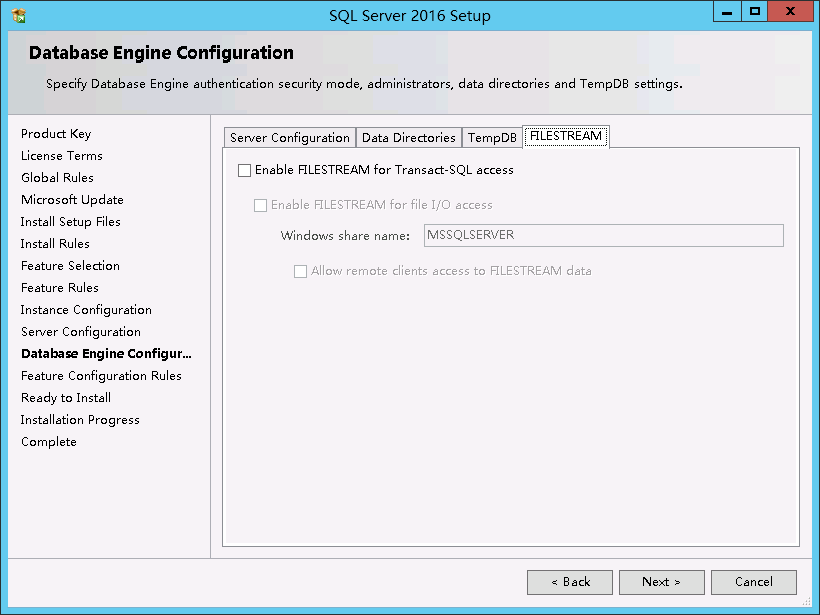The height and width of the screenshot is (615, 820).
Task: Select Product Key step in sidebar
Action: (56, 134)
